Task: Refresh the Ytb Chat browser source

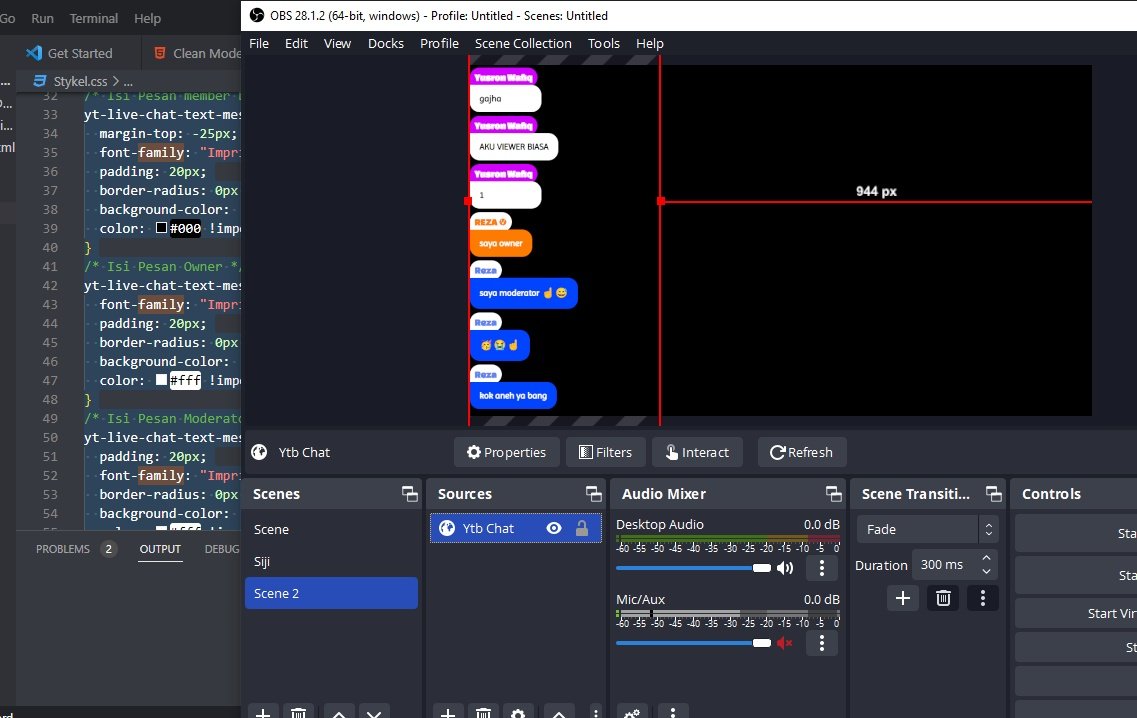Action: pyautogui.click(x=801, y=453)
